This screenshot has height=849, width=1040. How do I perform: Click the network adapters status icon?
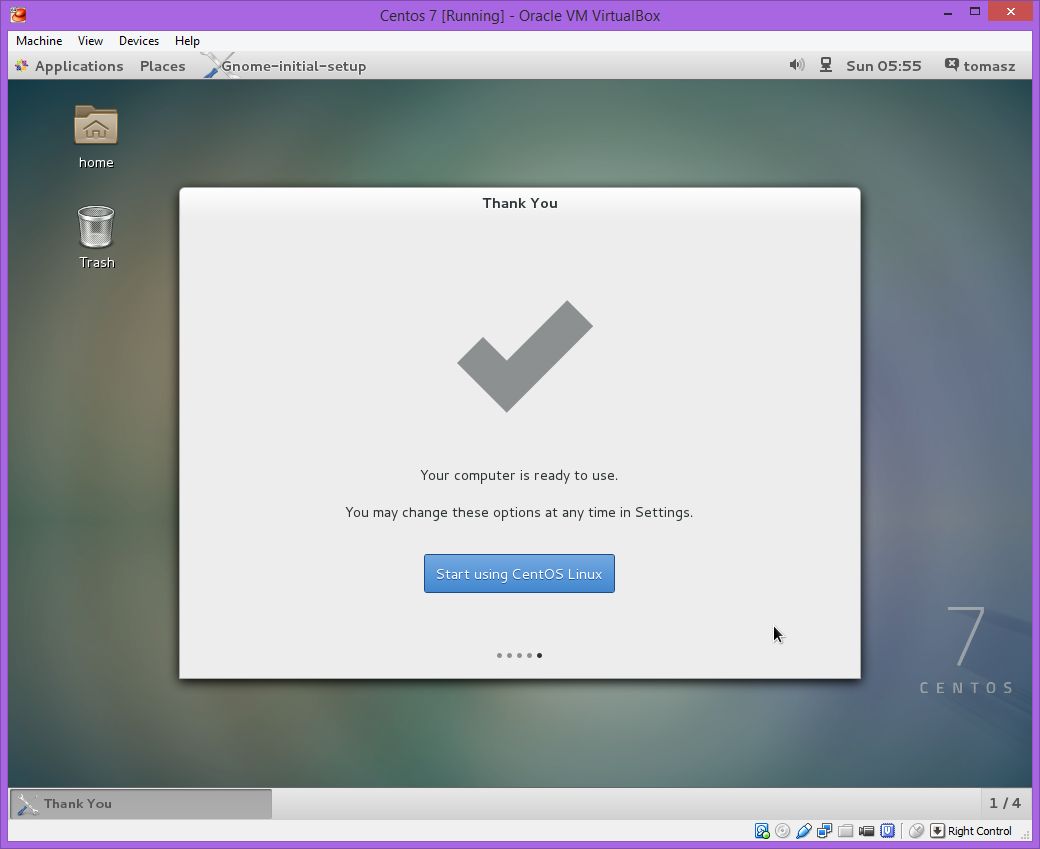[825, 830]
